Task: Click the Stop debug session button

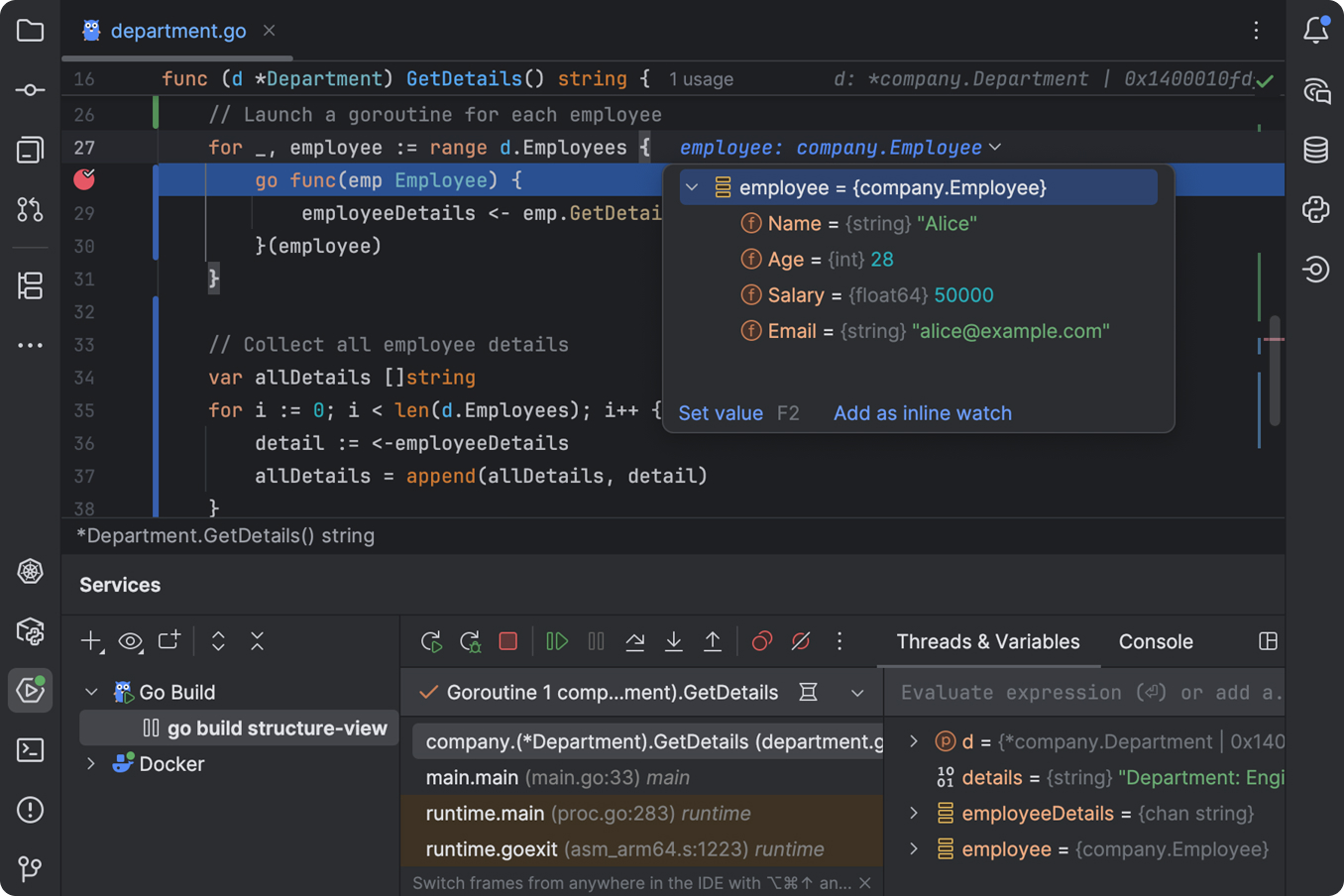Action: [x=508, y=641]
